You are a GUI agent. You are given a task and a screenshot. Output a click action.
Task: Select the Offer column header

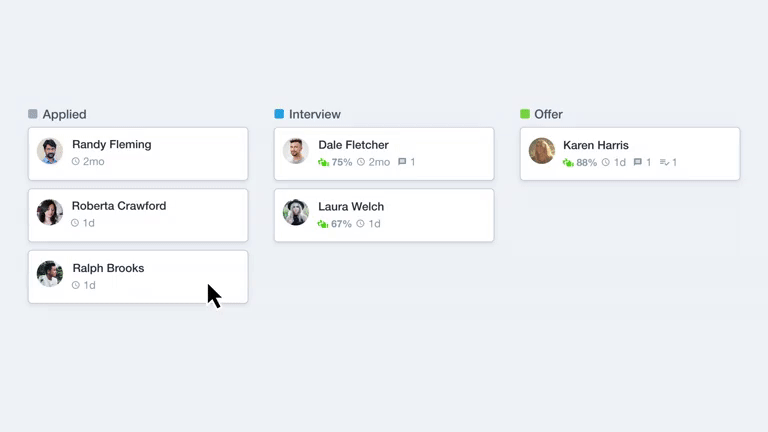tap(548, 114)
